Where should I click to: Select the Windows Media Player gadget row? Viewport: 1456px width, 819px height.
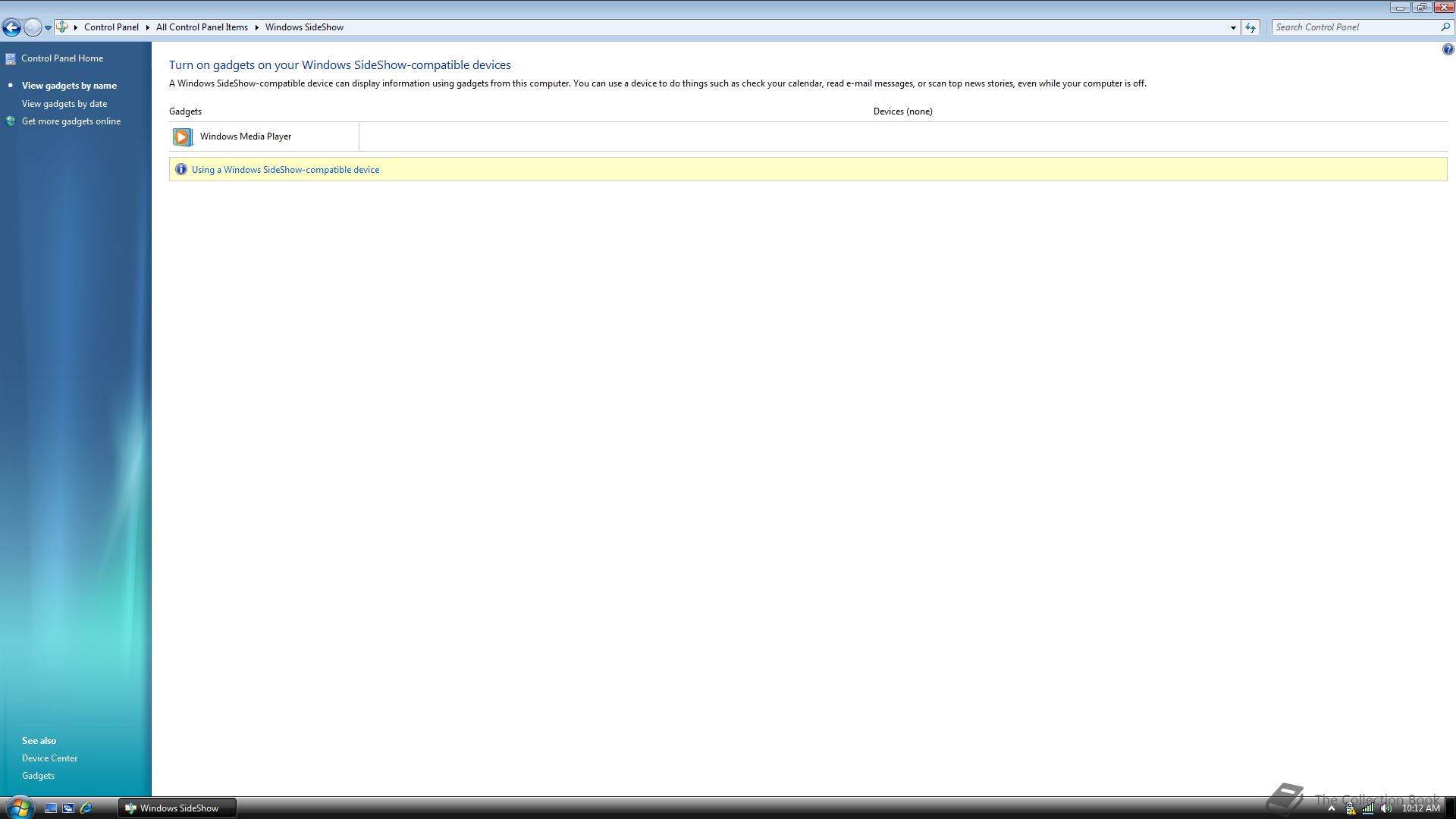[264, 136]
